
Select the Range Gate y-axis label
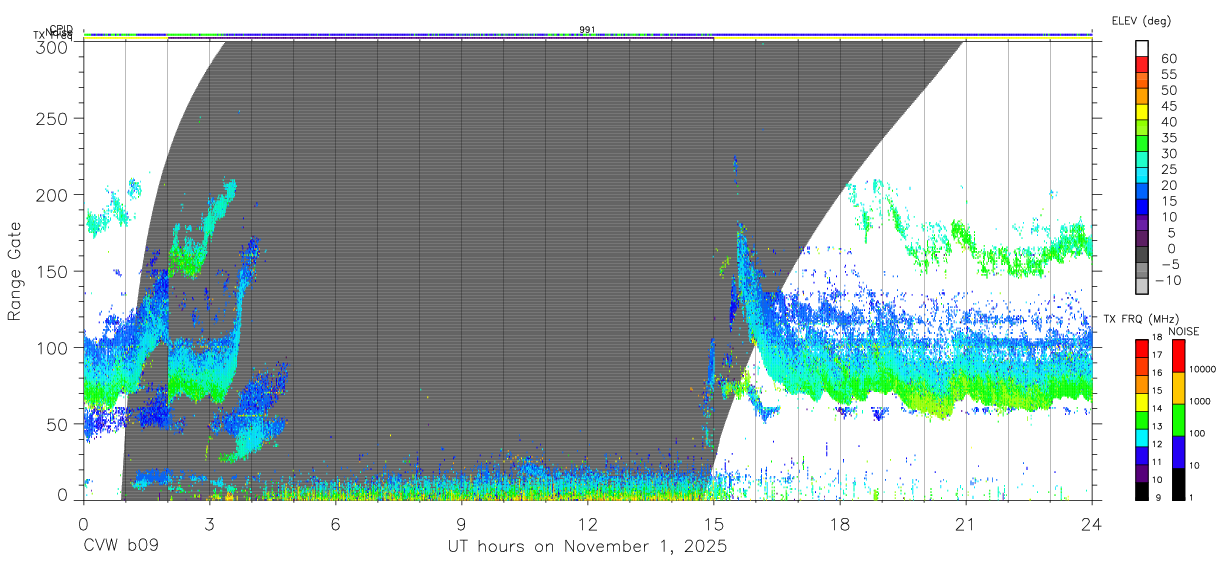point(15,271)
